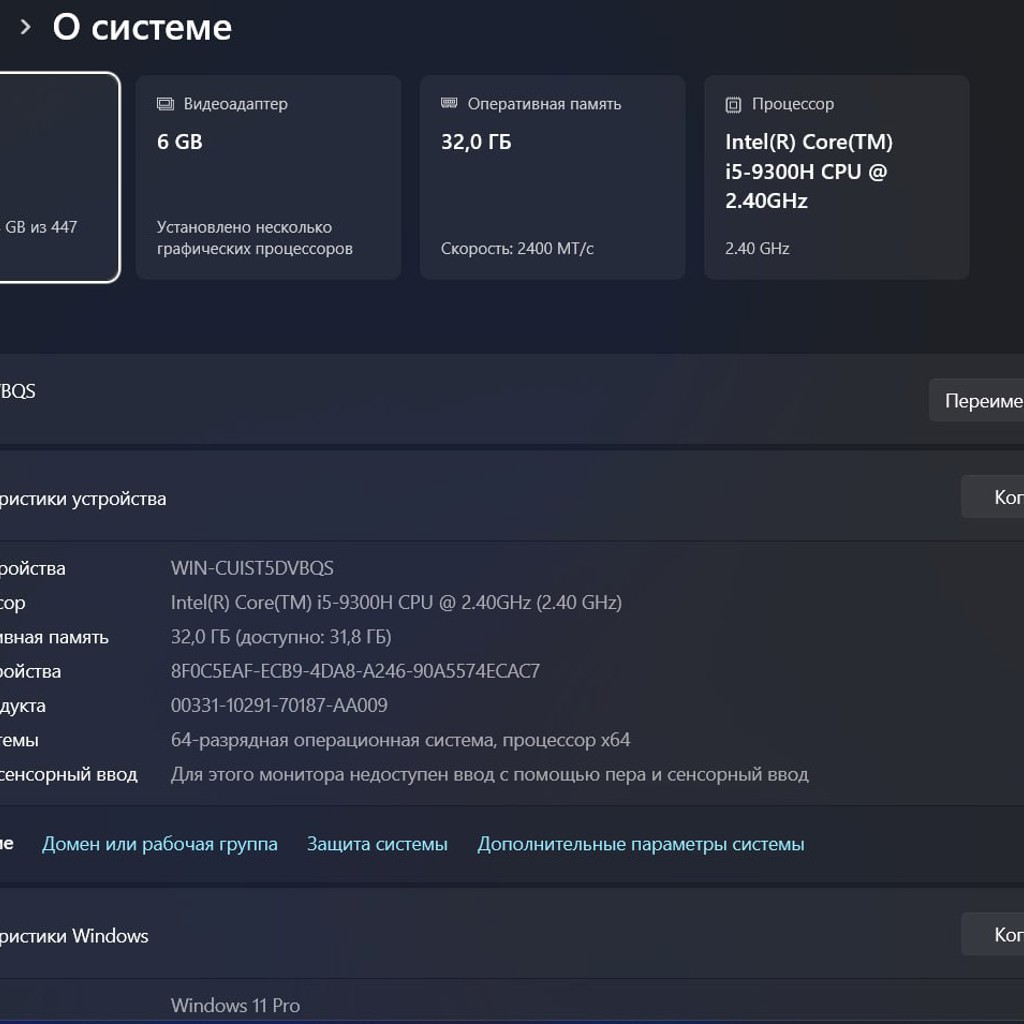Click the breadcrumb chevron before О системе
This screenshot has width=1024, height=1024.
(25, 27)
